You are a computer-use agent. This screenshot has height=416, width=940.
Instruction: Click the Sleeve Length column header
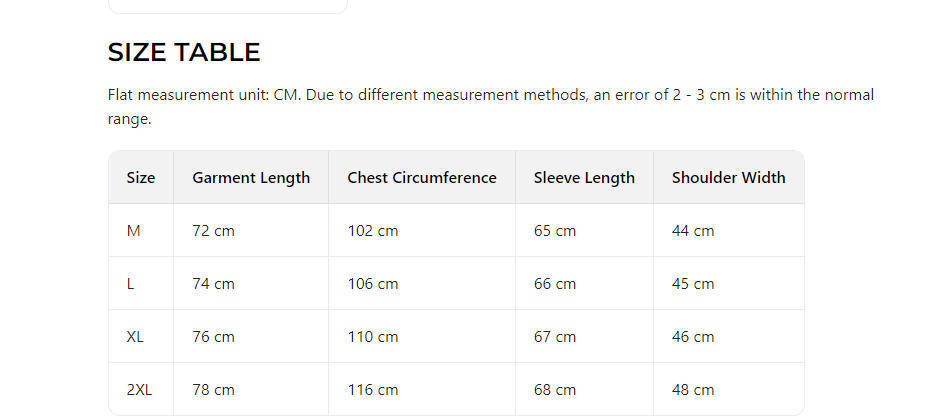point(584,178)
